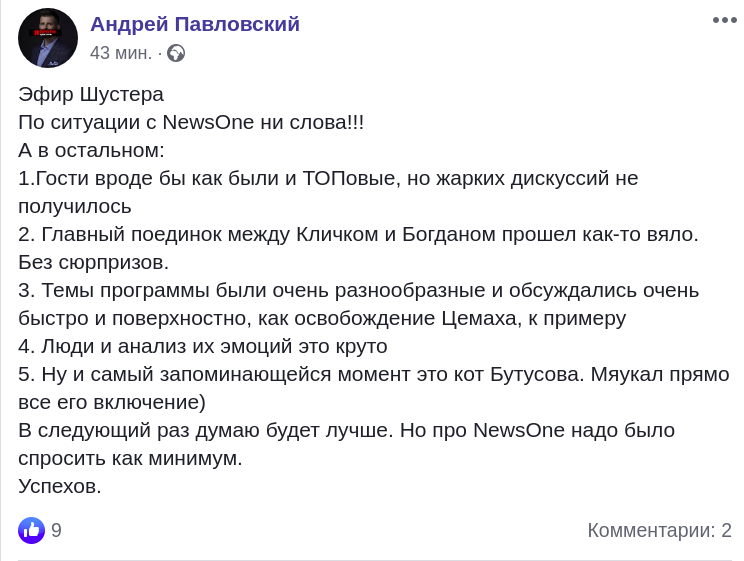Show who reacted via the count 9
The width and height of the screenshot is (744, 561).
coord(56,530)
